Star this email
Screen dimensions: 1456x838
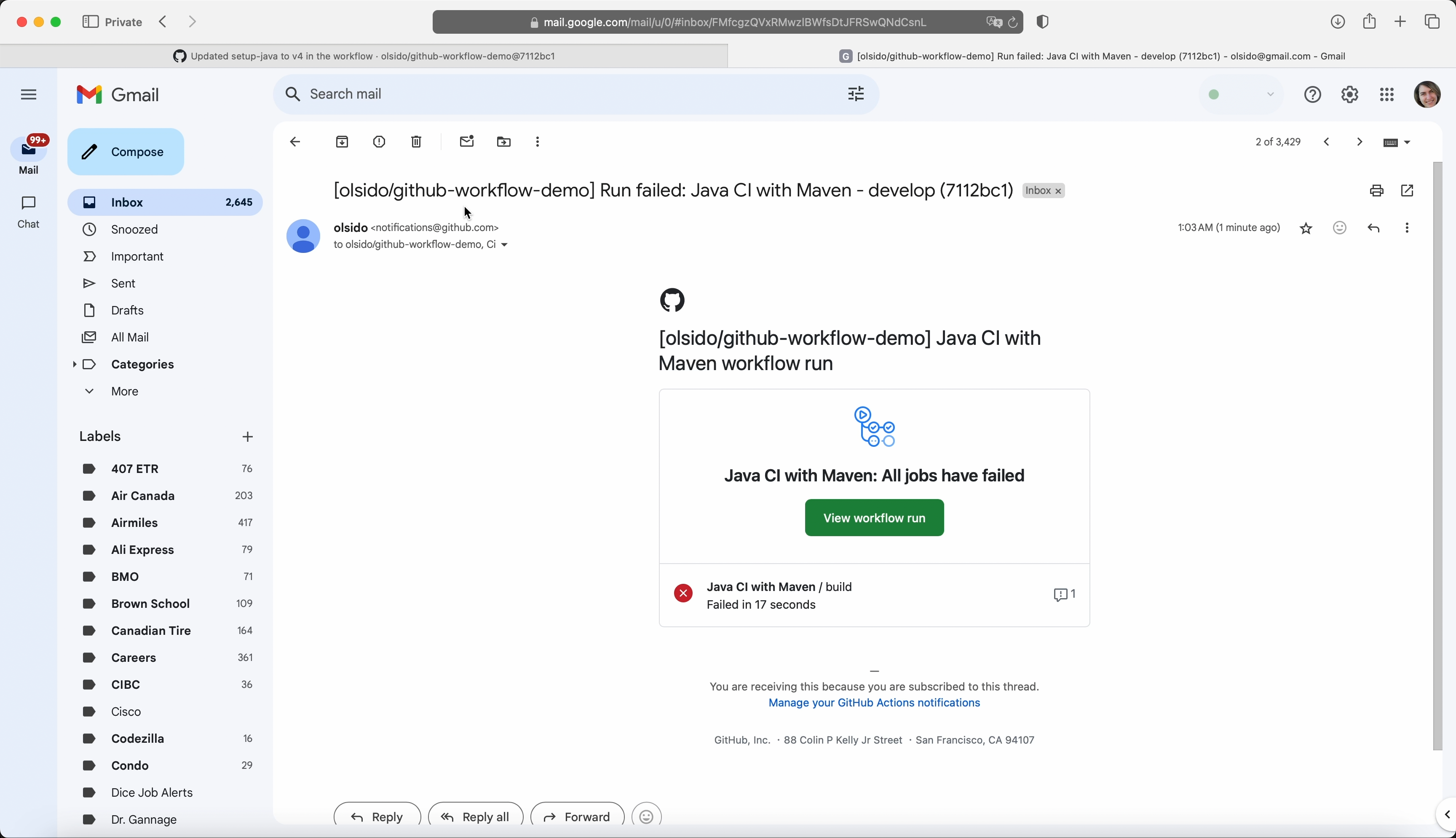tap(1306, 228)
